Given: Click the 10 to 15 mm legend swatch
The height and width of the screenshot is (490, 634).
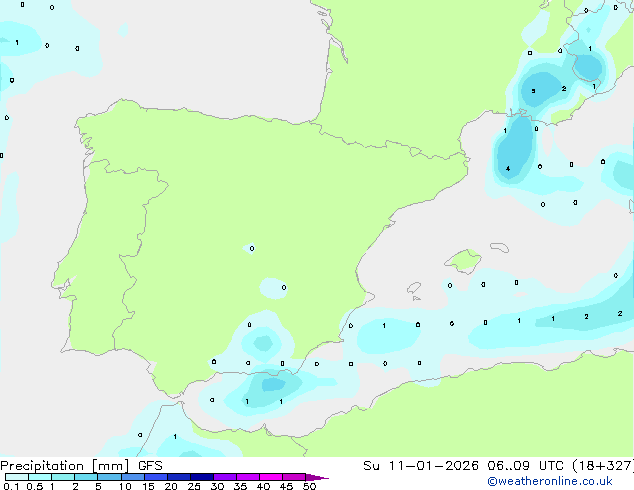Looking at the screenshot, I should (x=133, y=477).
